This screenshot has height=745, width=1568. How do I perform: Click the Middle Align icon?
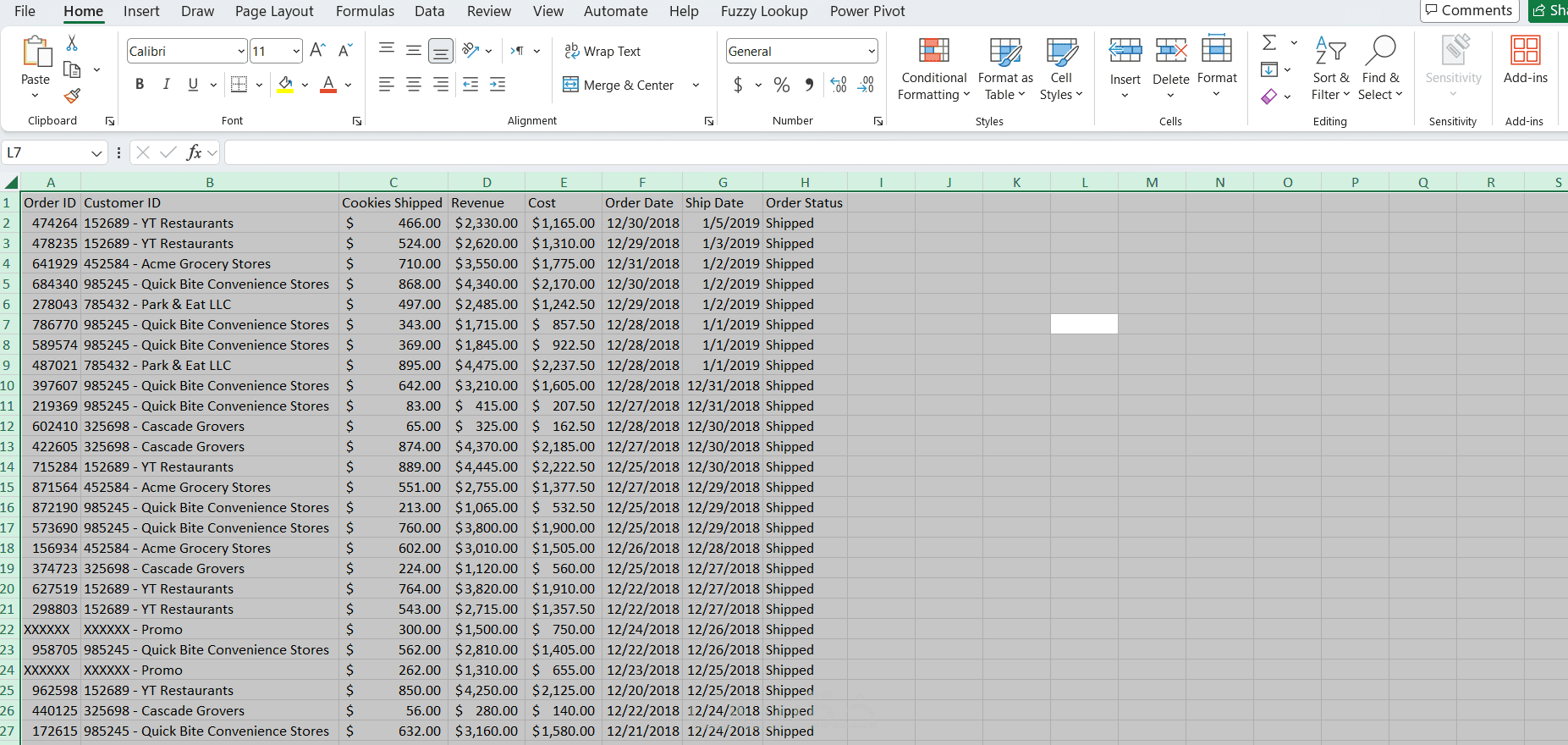click(x=414, y=51)
